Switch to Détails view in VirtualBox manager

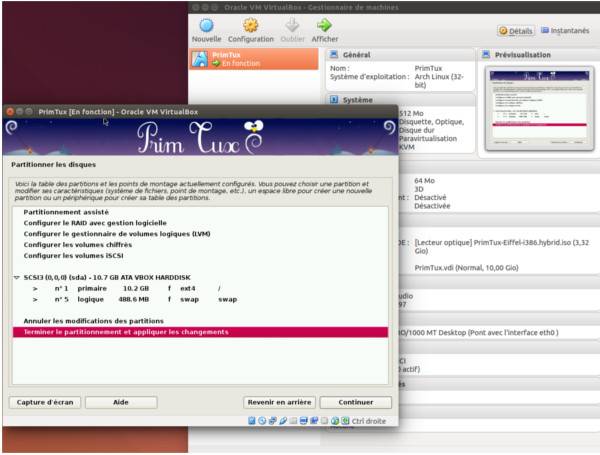tap(516, 31)
